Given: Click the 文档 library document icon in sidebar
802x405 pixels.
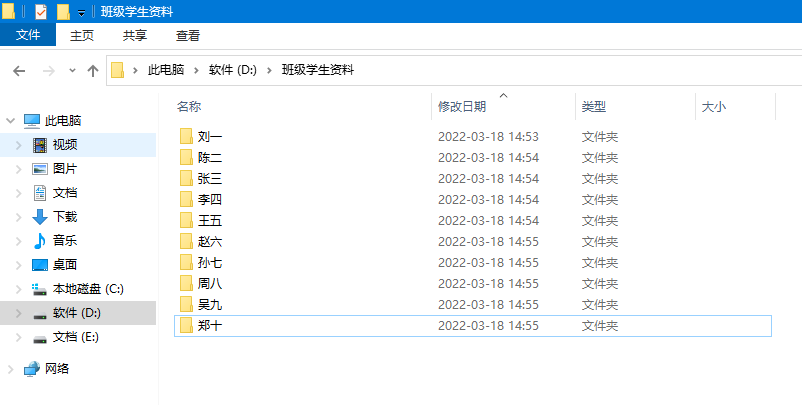Looking at the screenshot, I should [40, 193].
